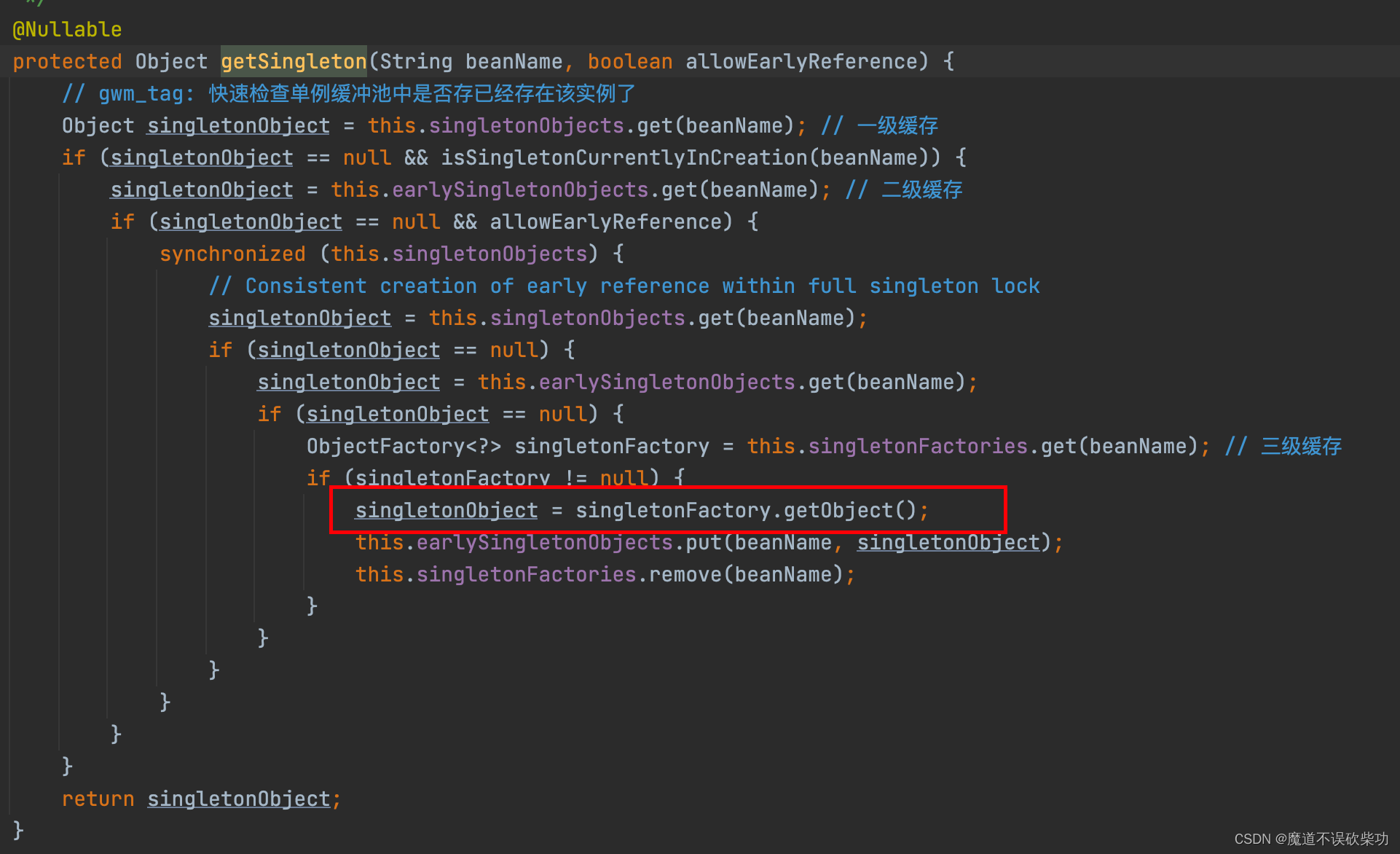Click the synchronized keyword
This screenshot has height=854, width=1400.
coord(232,254)
